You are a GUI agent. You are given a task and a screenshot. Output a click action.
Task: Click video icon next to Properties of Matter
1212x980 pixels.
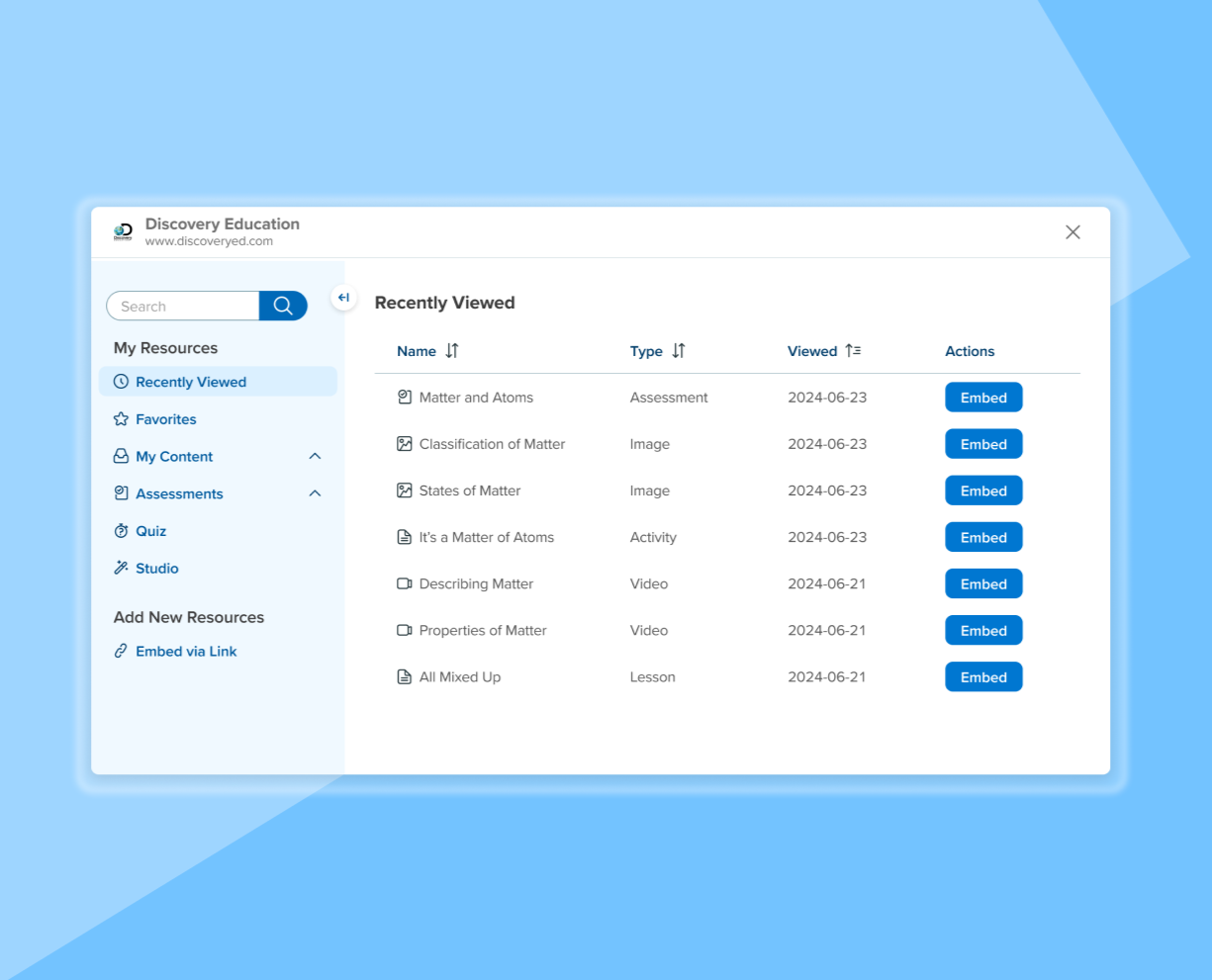click(x=404, y=630)
